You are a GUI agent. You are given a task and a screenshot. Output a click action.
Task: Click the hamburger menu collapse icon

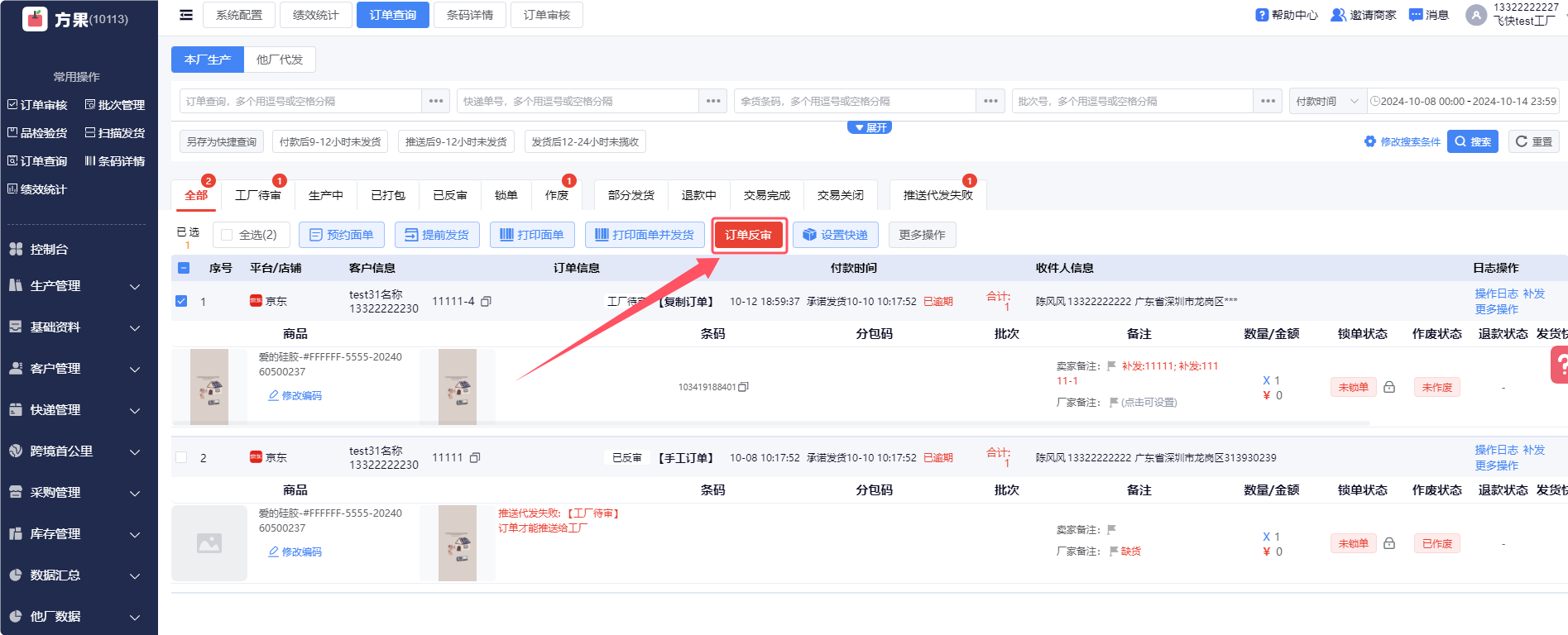click(186, 15)
